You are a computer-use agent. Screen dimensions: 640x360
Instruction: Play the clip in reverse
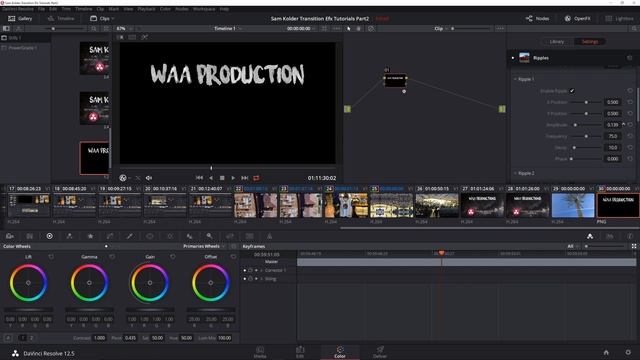(211, 178)
